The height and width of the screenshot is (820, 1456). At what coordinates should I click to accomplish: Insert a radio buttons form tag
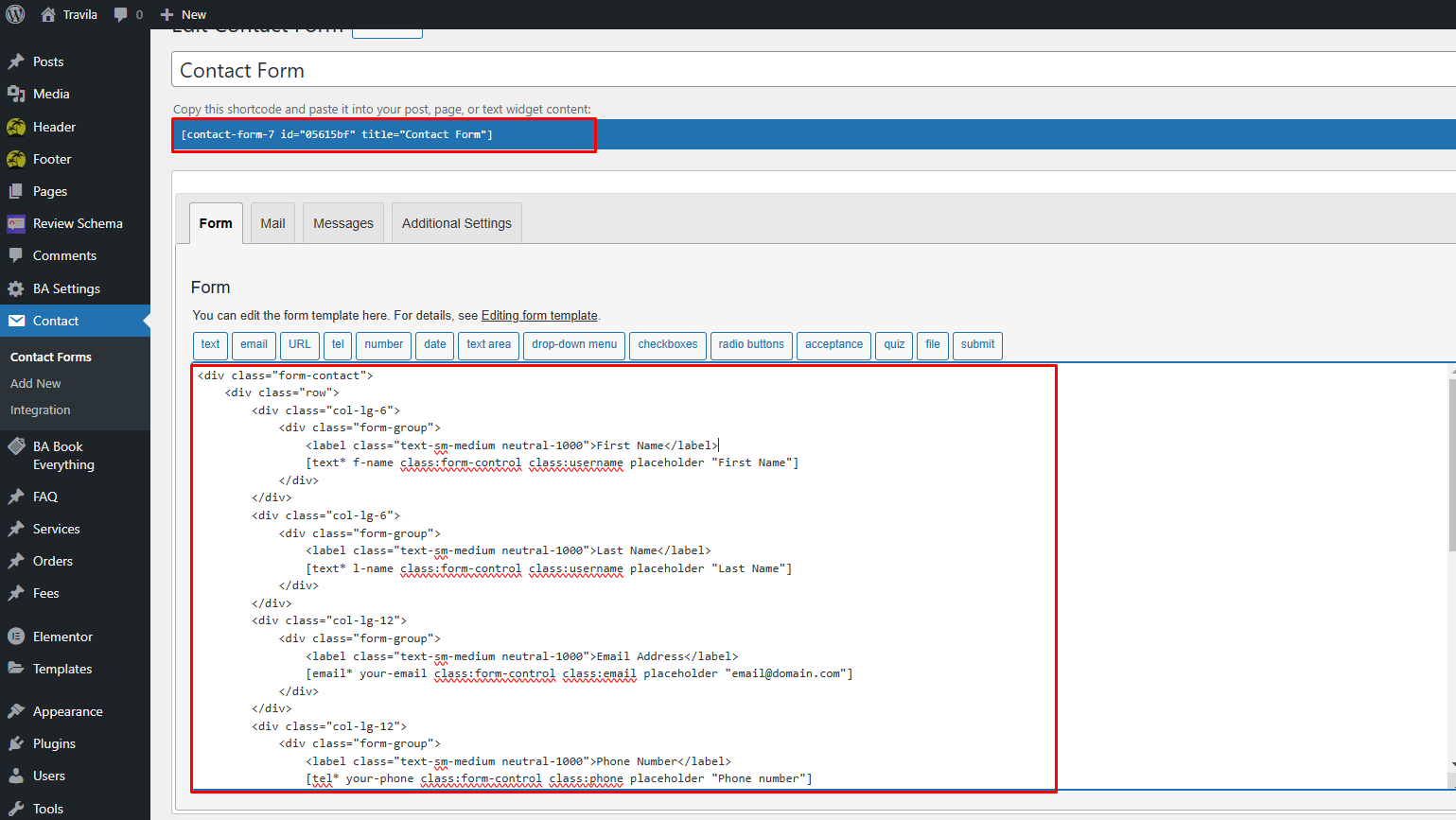click(750, 345)
